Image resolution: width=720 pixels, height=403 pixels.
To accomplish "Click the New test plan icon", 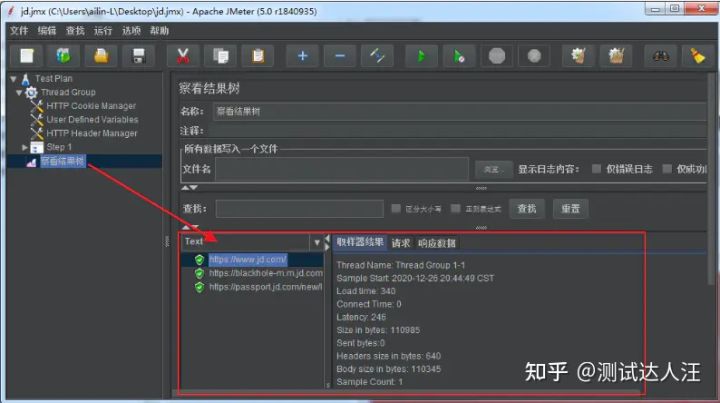I will pyautogui.click(x=27, y=56).
